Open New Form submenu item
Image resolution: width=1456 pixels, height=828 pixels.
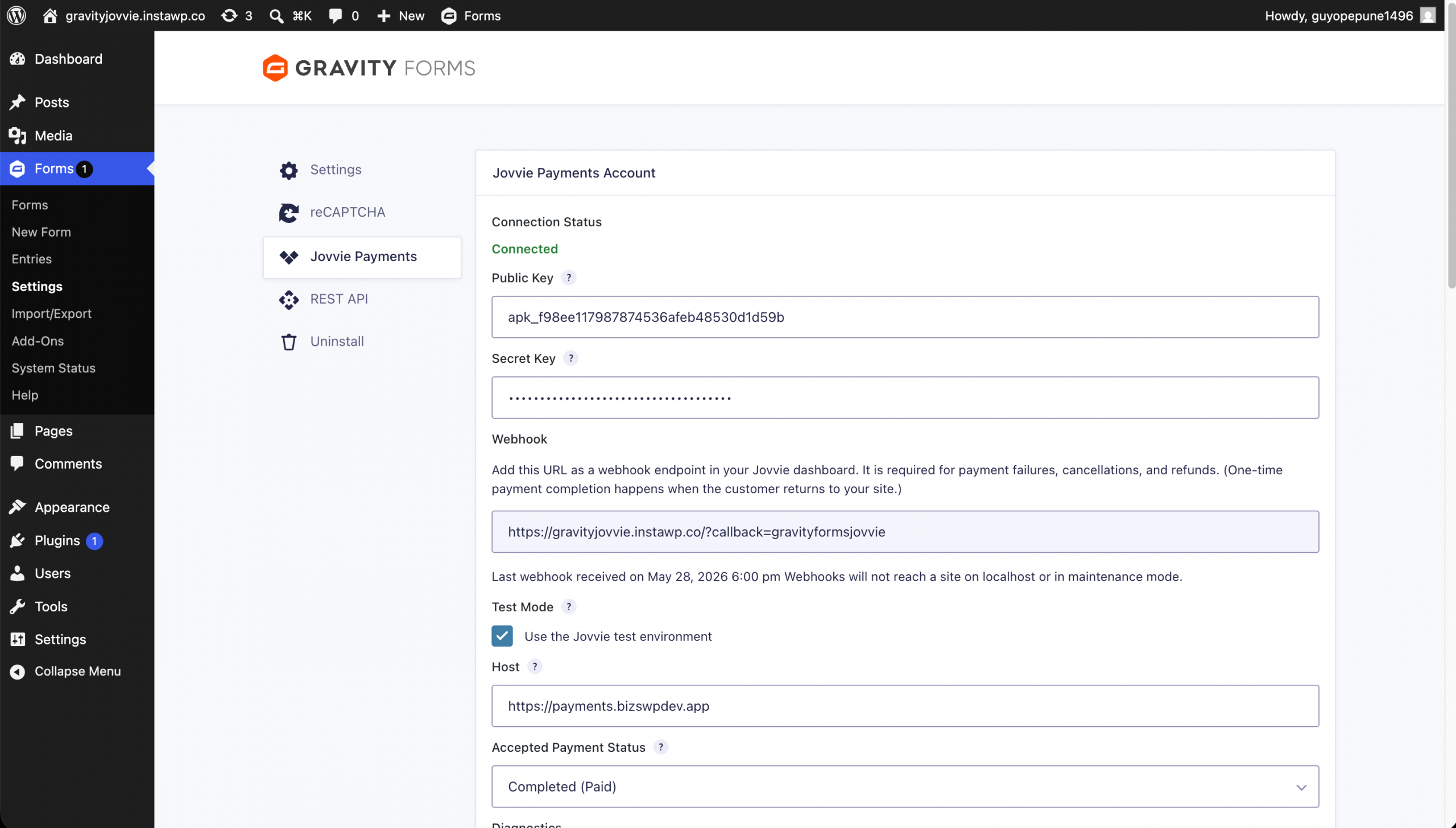click(41, 232)
